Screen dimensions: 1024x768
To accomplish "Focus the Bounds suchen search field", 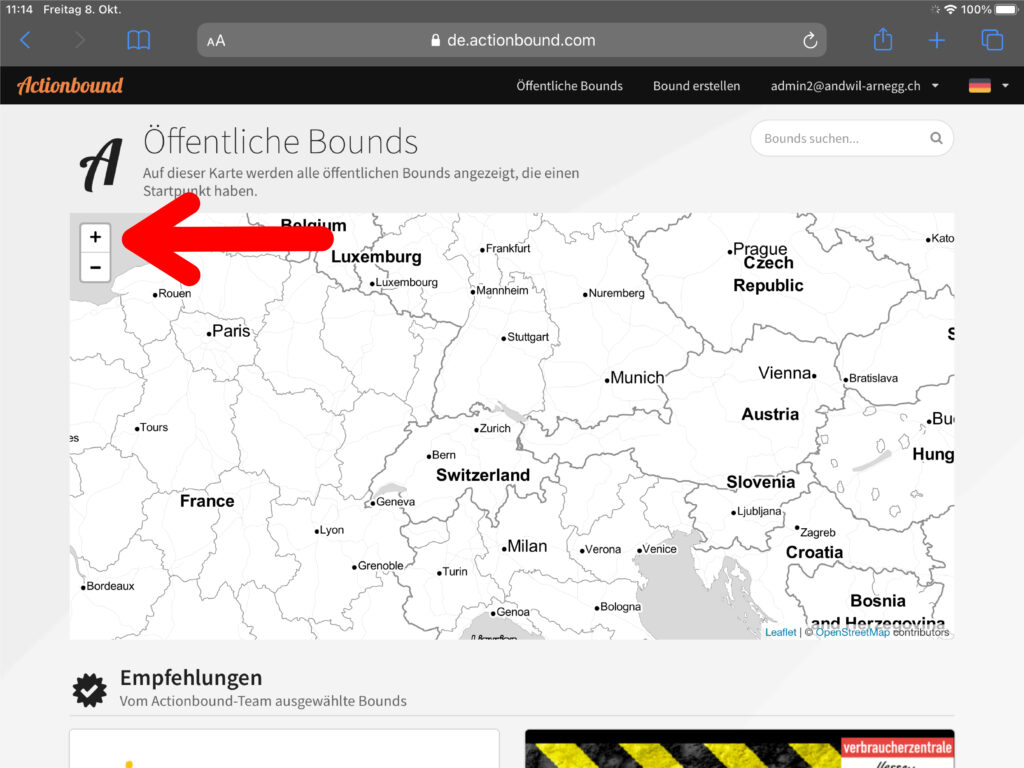I will tap(840, 139).
